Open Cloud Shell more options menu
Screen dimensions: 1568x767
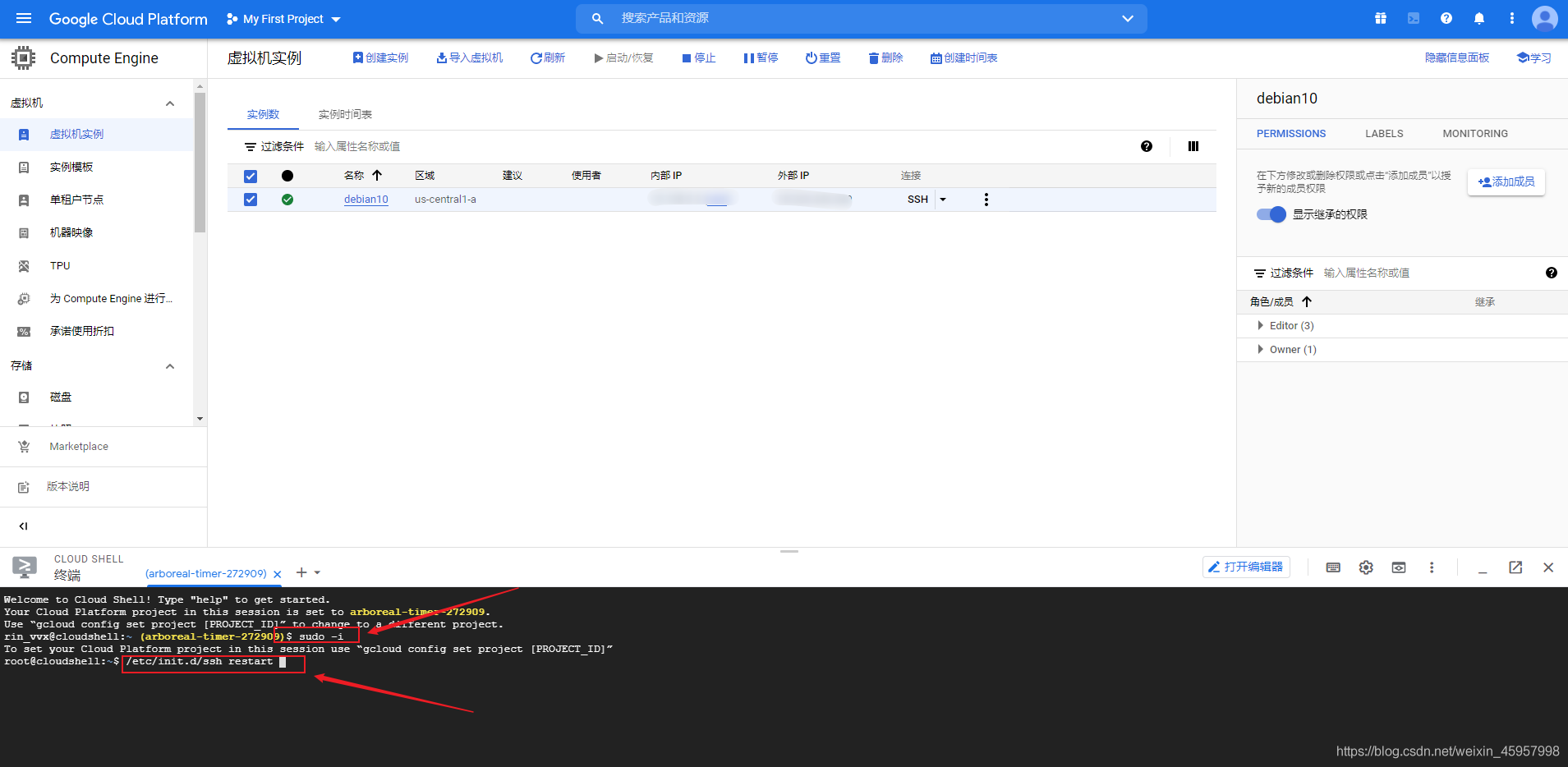1432,567
